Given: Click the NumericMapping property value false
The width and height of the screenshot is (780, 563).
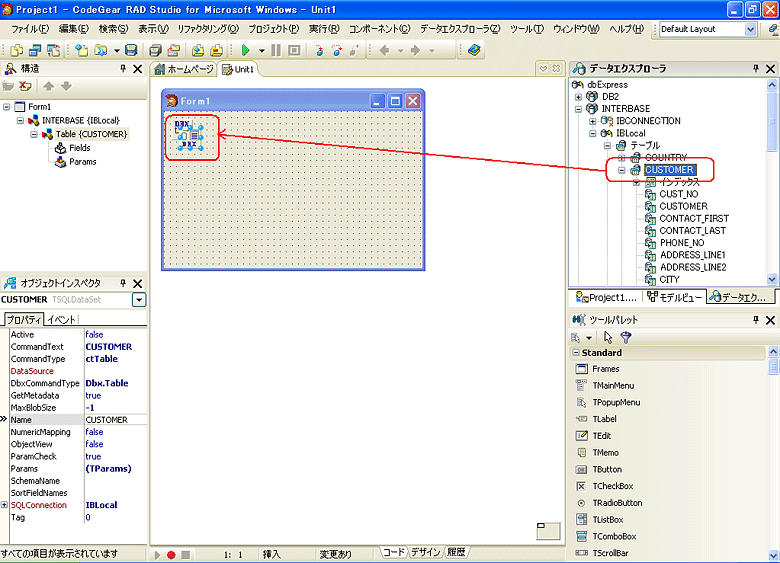Looking at the screenshot, I should click(x=95, y=432).
